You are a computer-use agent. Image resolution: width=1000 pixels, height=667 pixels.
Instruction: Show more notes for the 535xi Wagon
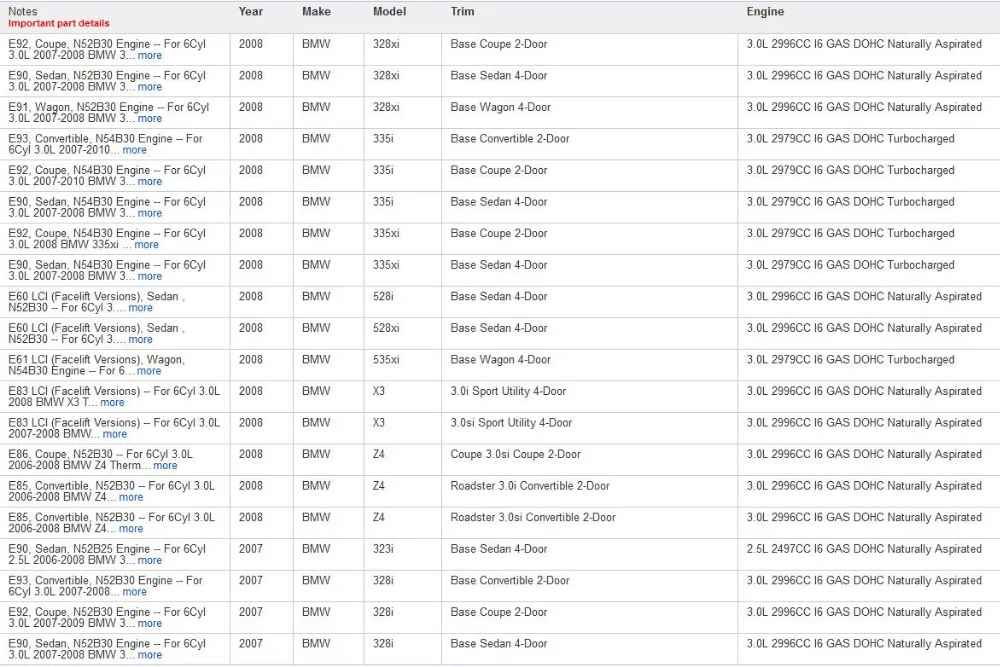tap(149, 371)
